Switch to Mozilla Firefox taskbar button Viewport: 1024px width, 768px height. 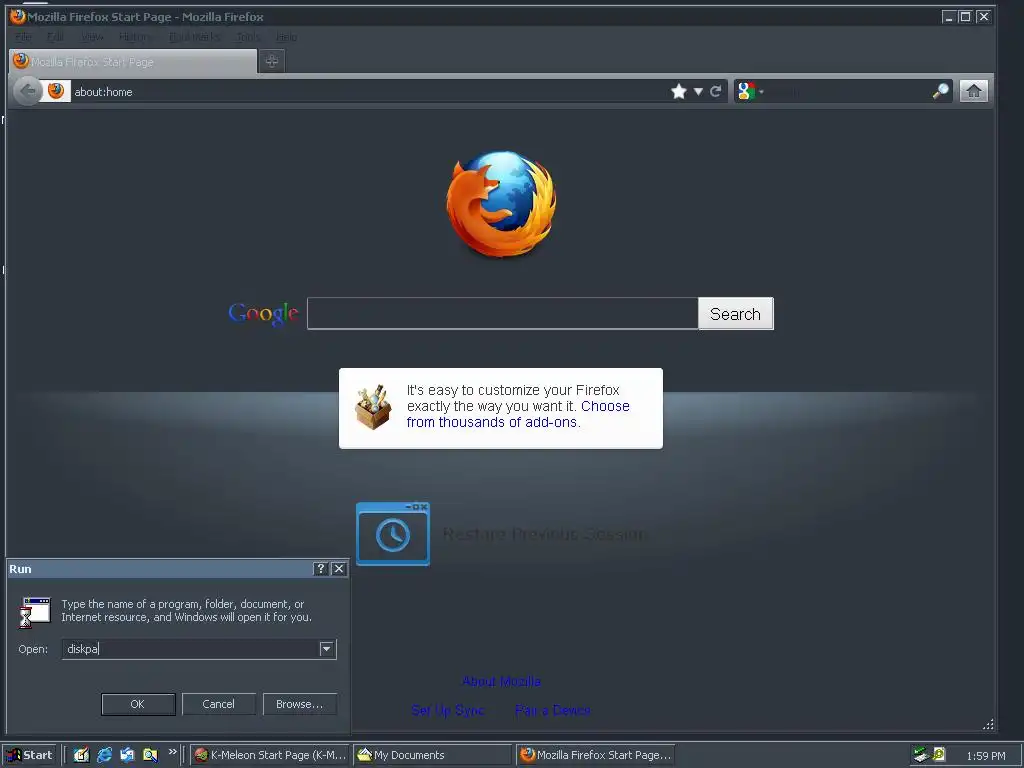coord(596,755)
